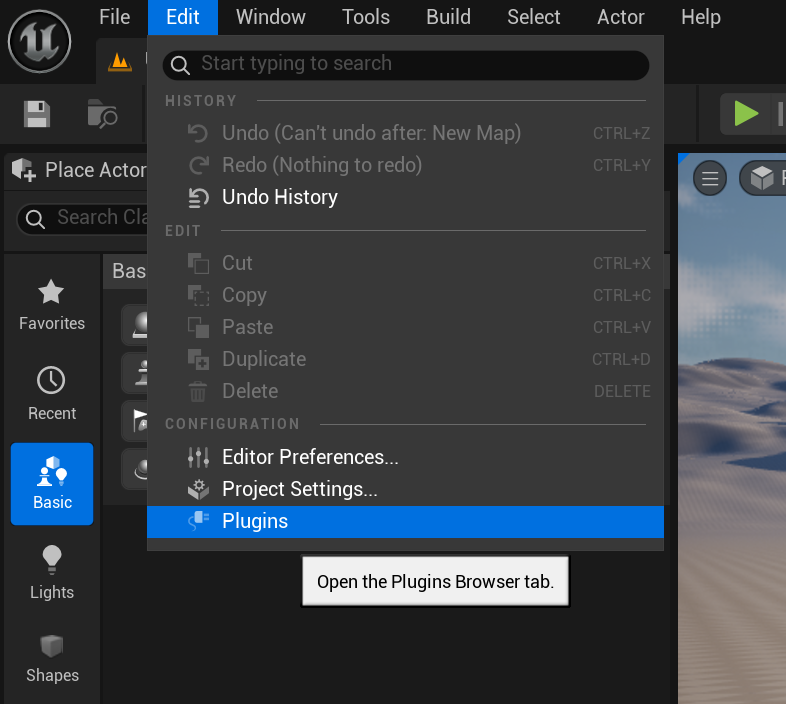
Task: Open viewport hamburger options menu
Action: click(x=710, y=179)
